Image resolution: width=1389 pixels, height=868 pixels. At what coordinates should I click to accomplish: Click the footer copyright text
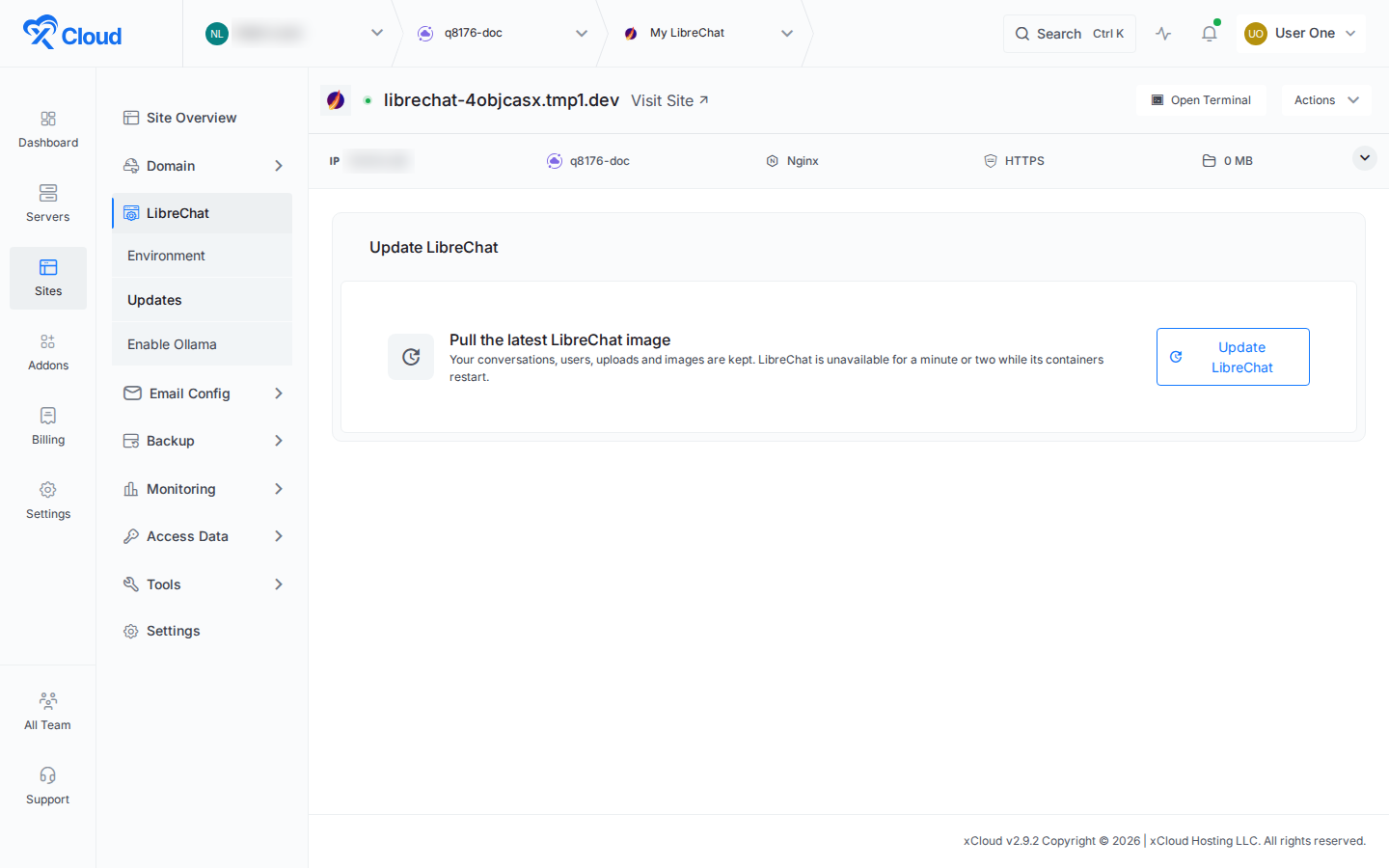[x=1164, y=841]
